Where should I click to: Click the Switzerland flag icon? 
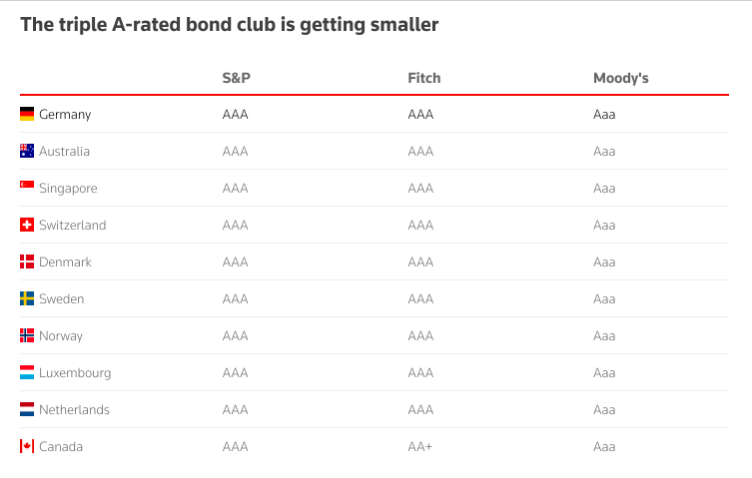(x=27, y=225)
